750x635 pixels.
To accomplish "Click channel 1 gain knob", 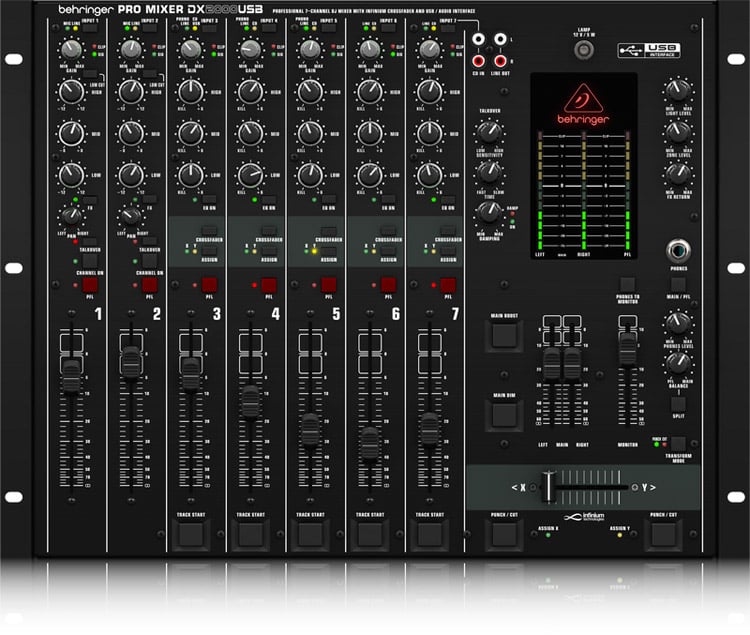I will click(x=71, y=49).
